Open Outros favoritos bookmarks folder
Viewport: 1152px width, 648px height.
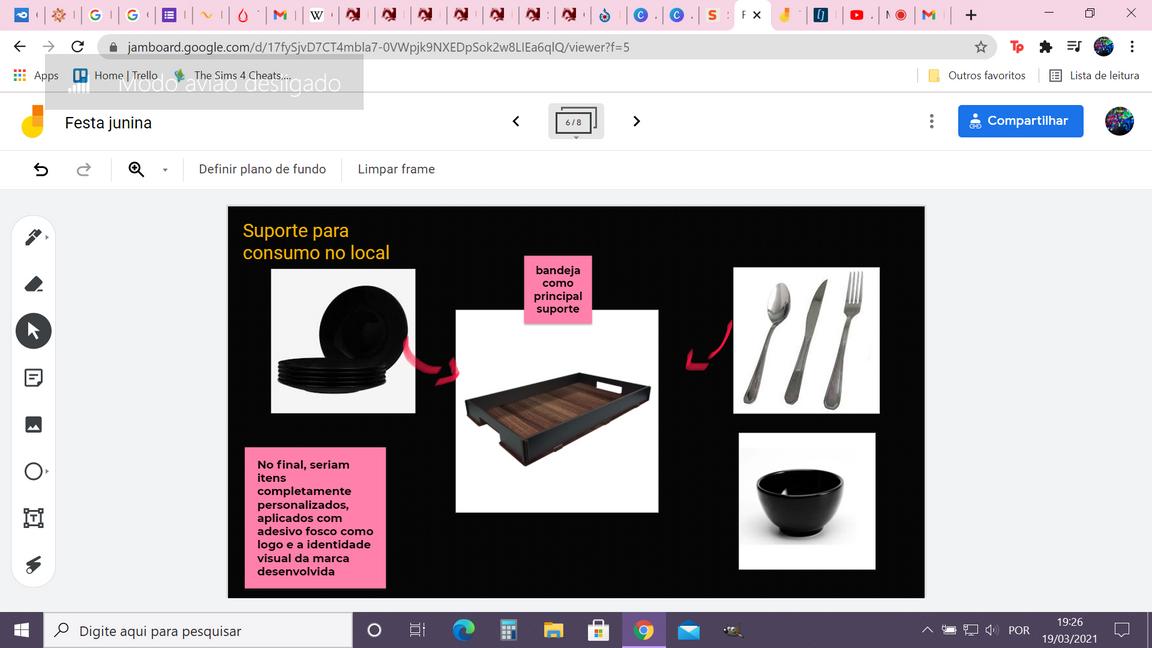click(977, 75)
